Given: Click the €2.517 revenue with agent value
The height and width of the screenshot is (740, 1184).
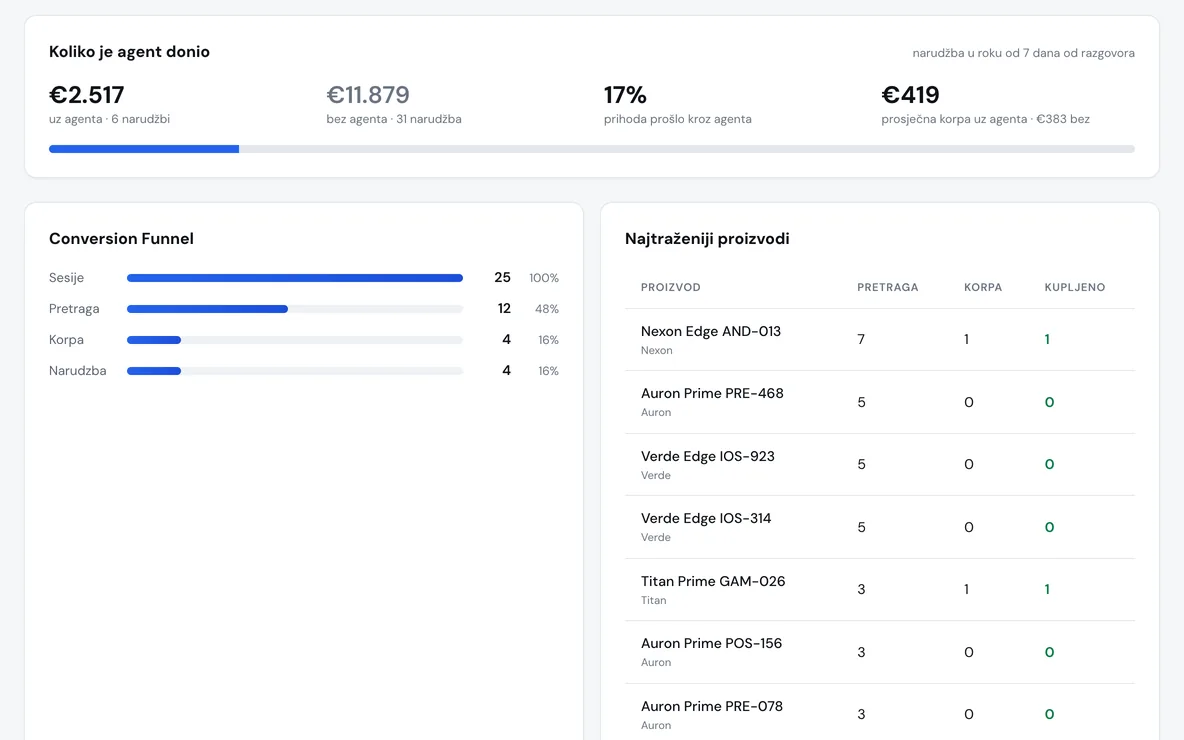Looking at the screenshot, I should [x=86, y=95].
